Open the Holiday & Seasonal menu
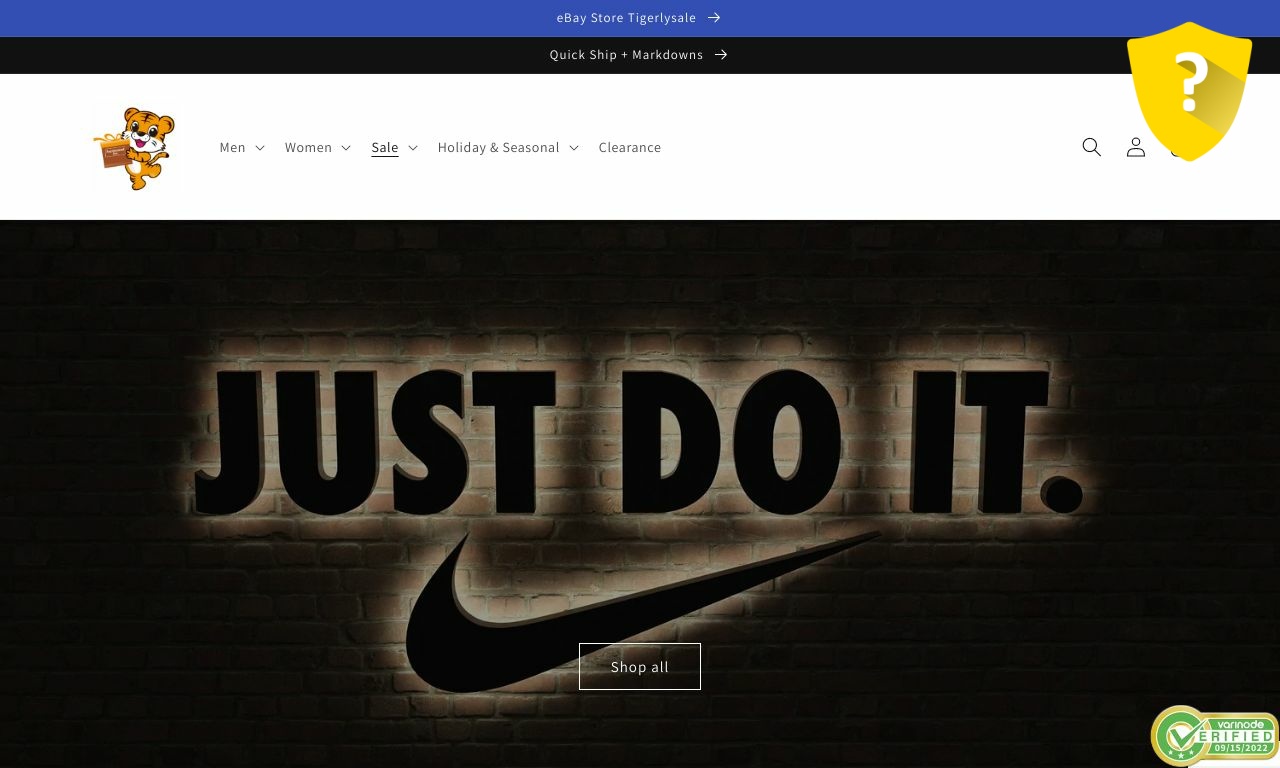Image resolution: width=1280 pixels, height=768 pixels. pyautogui.click(x=508, y=147)
